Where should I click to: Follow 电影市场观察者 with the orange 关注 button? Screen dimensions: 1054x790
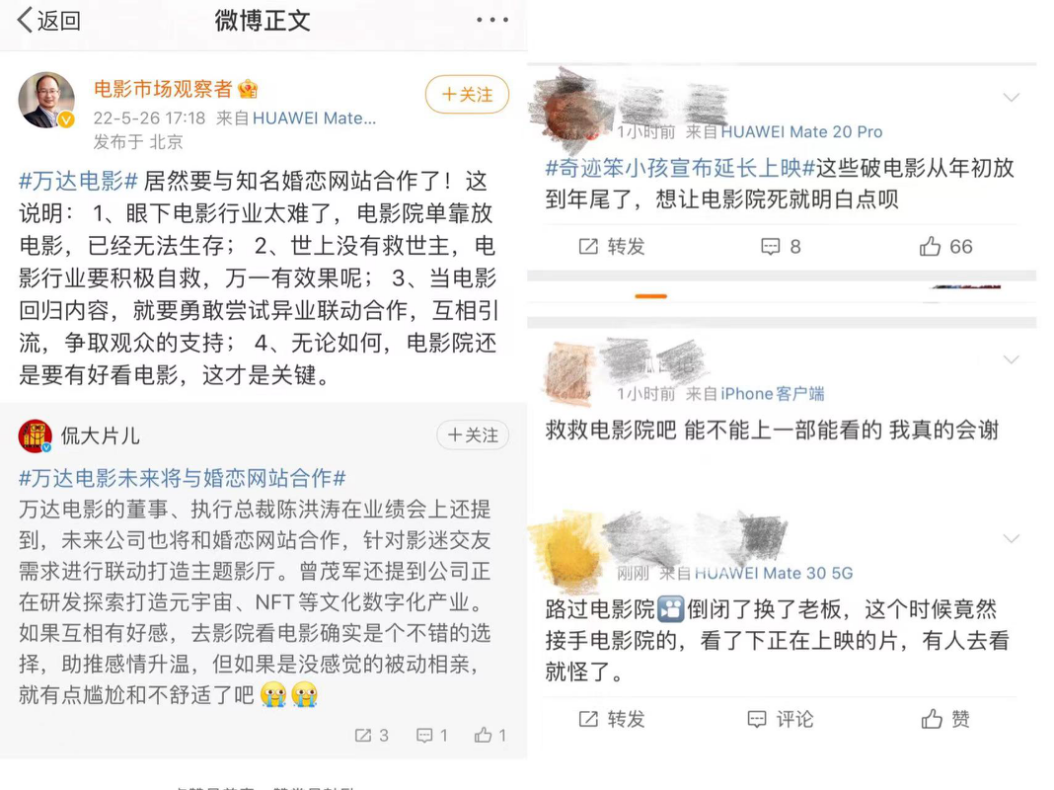[467, 94]
